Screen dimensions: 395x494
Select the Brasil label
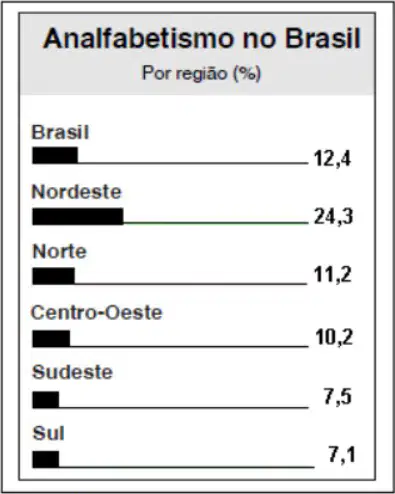point(60,132)
